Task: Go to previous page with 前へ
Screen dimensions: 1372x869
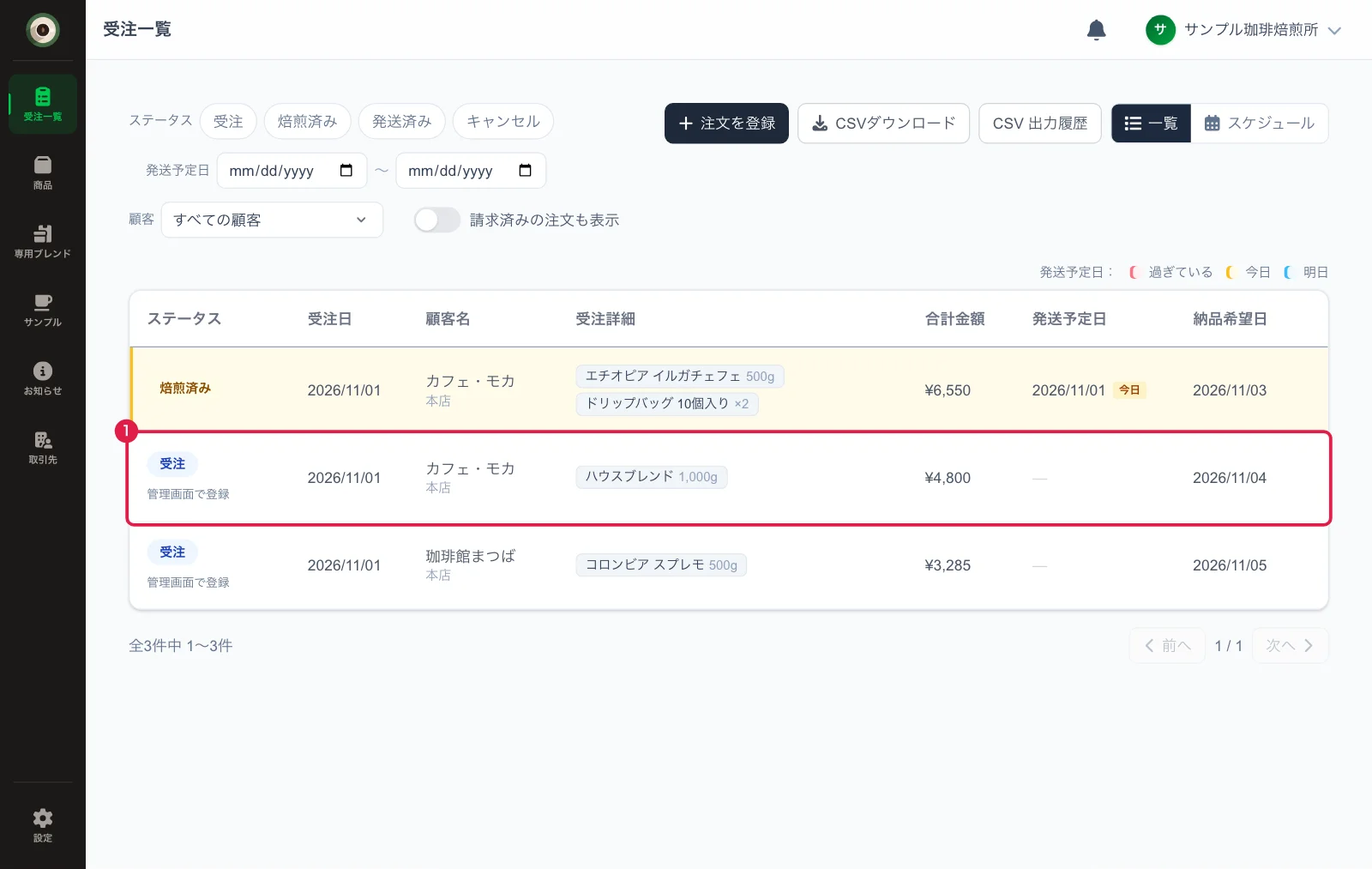Action: (1168, 646)
